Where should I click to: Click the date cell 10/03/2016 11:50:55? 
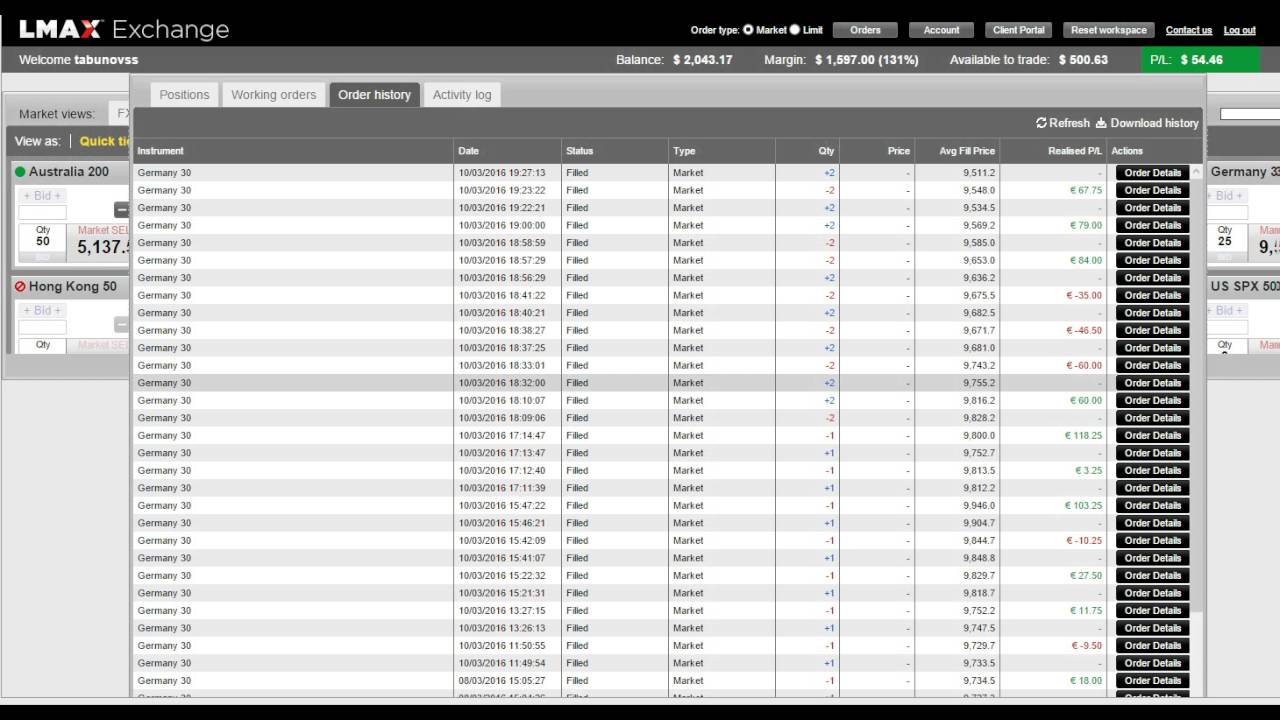pyautogui.click(x=502, y=645)
